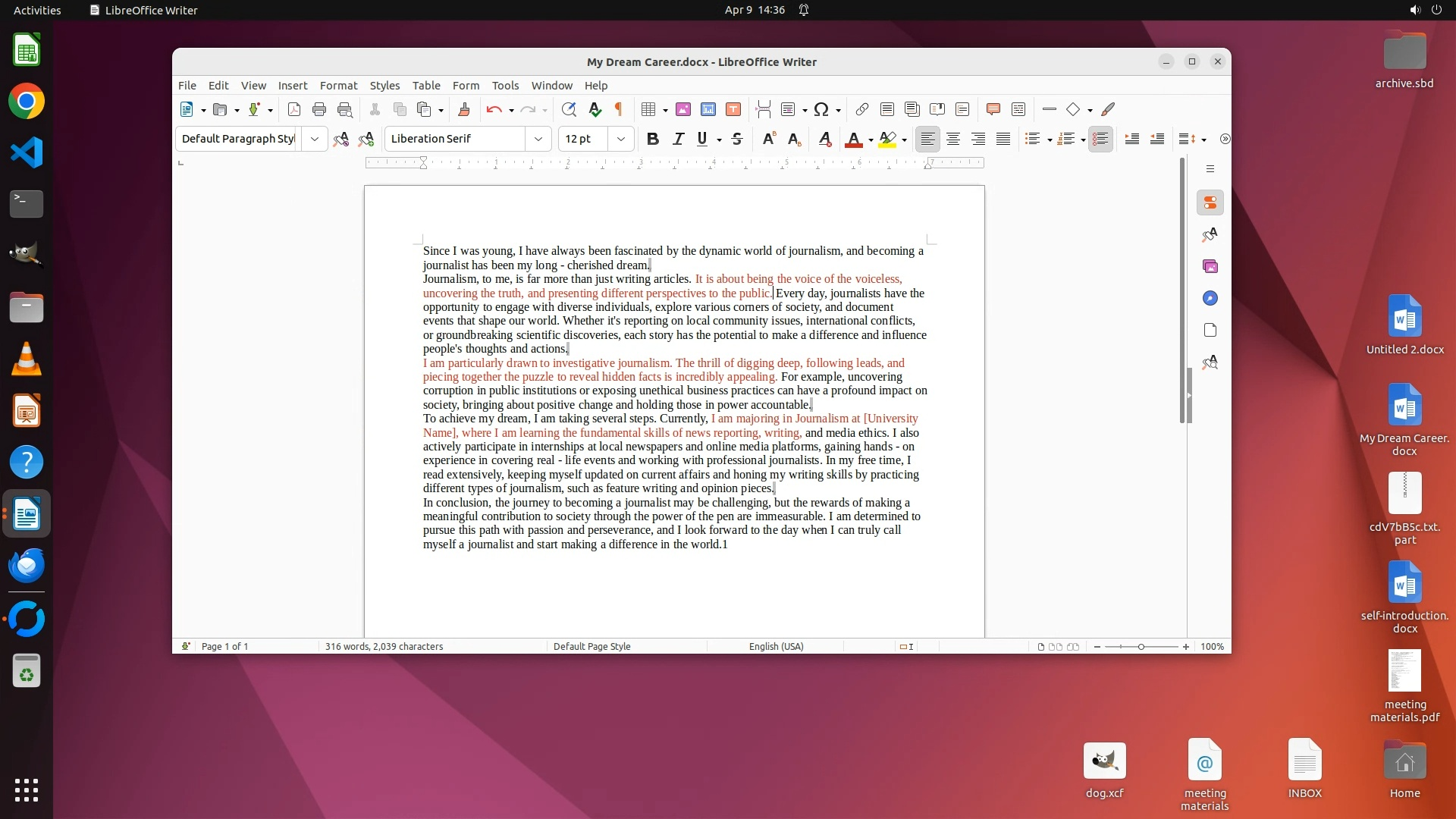The width and height of the screenshot is (1456, 819).
Task: Click the zoom slider in status bar
Action: (1141, 646)
